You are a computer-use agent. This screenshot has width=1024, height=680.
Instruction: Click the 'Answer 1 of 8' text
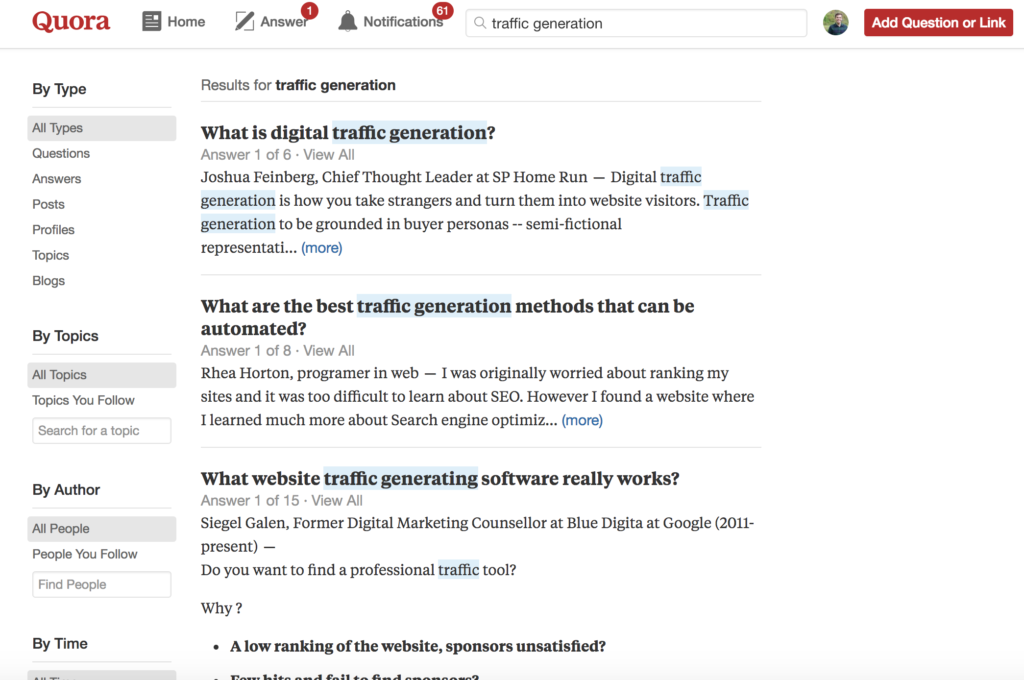[246, 351]
